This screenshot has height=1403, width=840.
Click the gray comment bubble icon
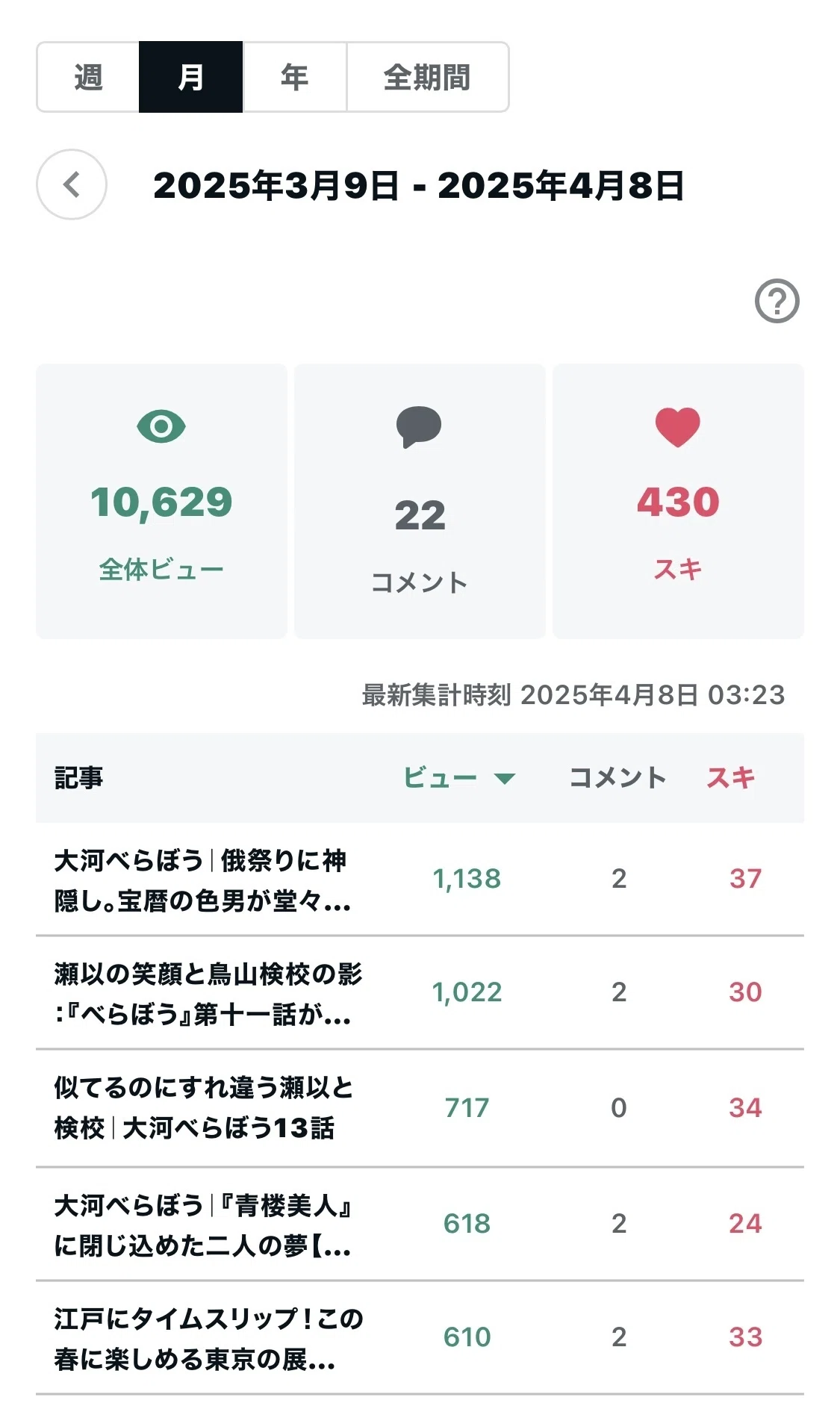[419, 427]
